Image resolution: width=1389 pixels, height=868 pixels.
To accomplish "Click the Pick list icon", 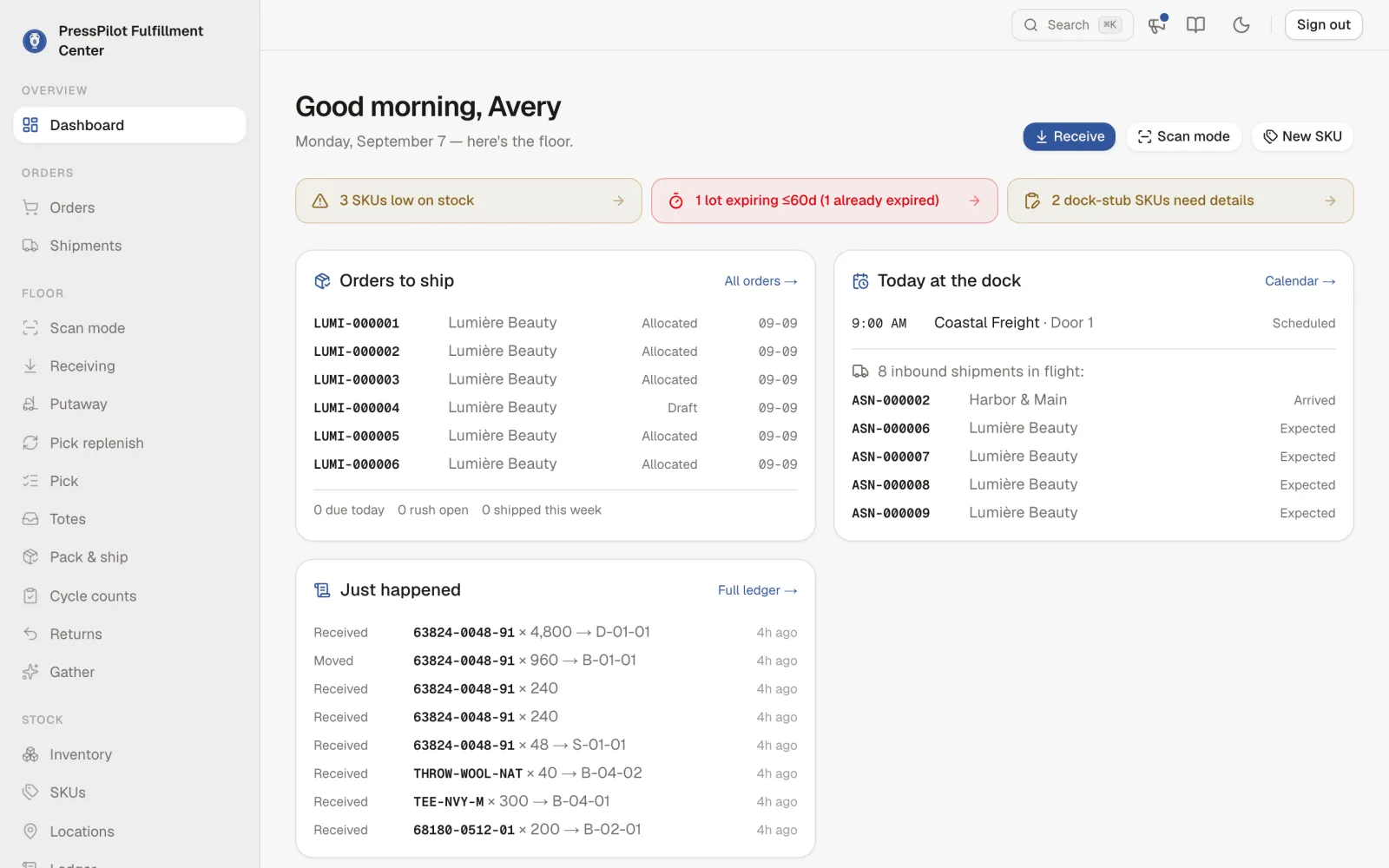I will (x=30, y=481).
